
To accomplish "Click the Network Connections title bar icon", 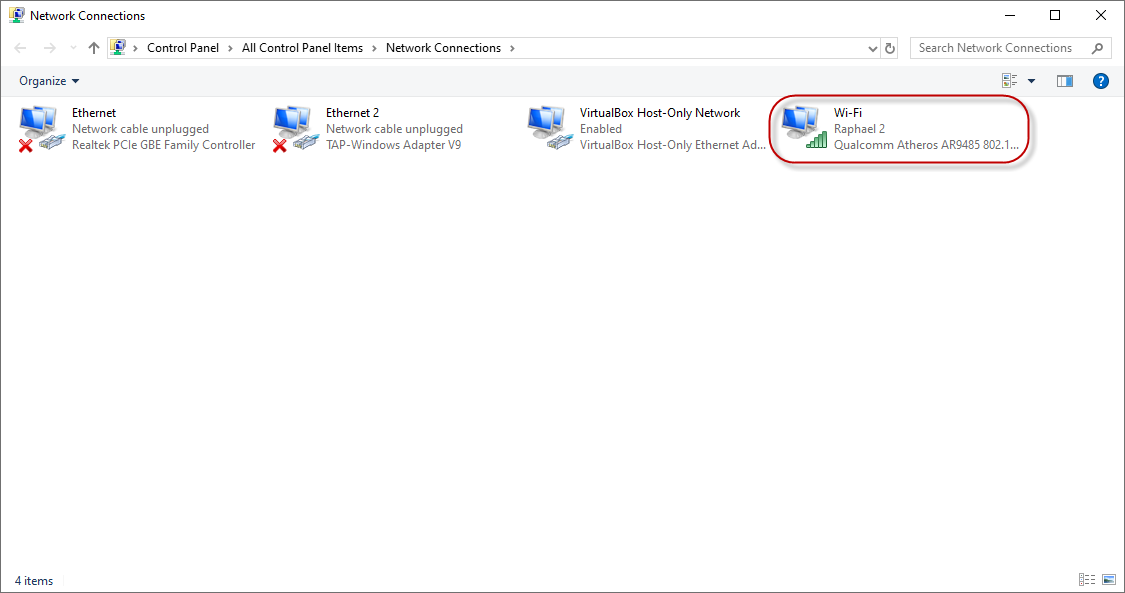I will [x=16, y=16].
